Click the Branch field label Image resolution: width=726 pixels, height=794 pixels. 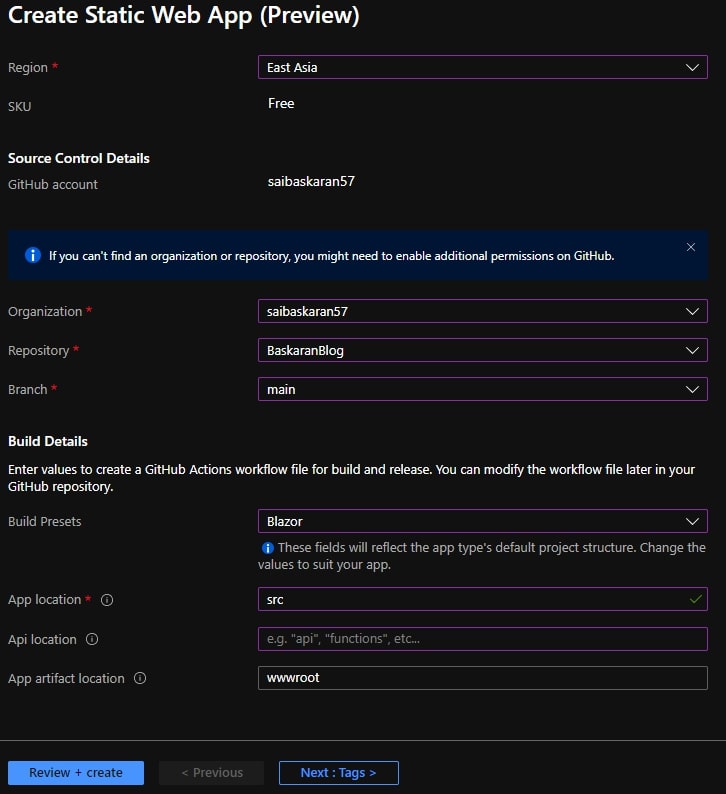[27, 389]
